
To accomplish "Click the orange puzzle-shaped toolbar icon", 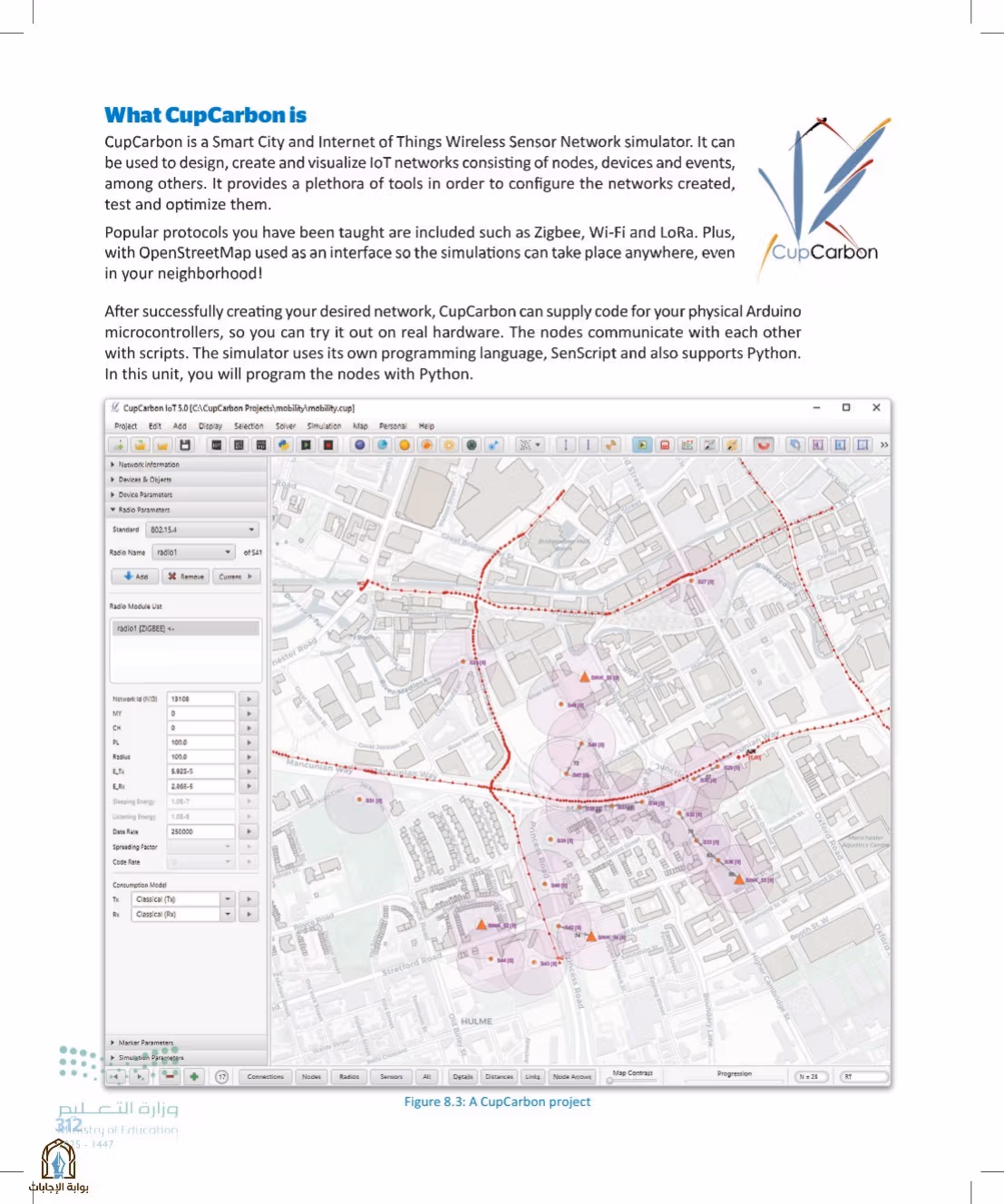I will click(x=610, y=445).
